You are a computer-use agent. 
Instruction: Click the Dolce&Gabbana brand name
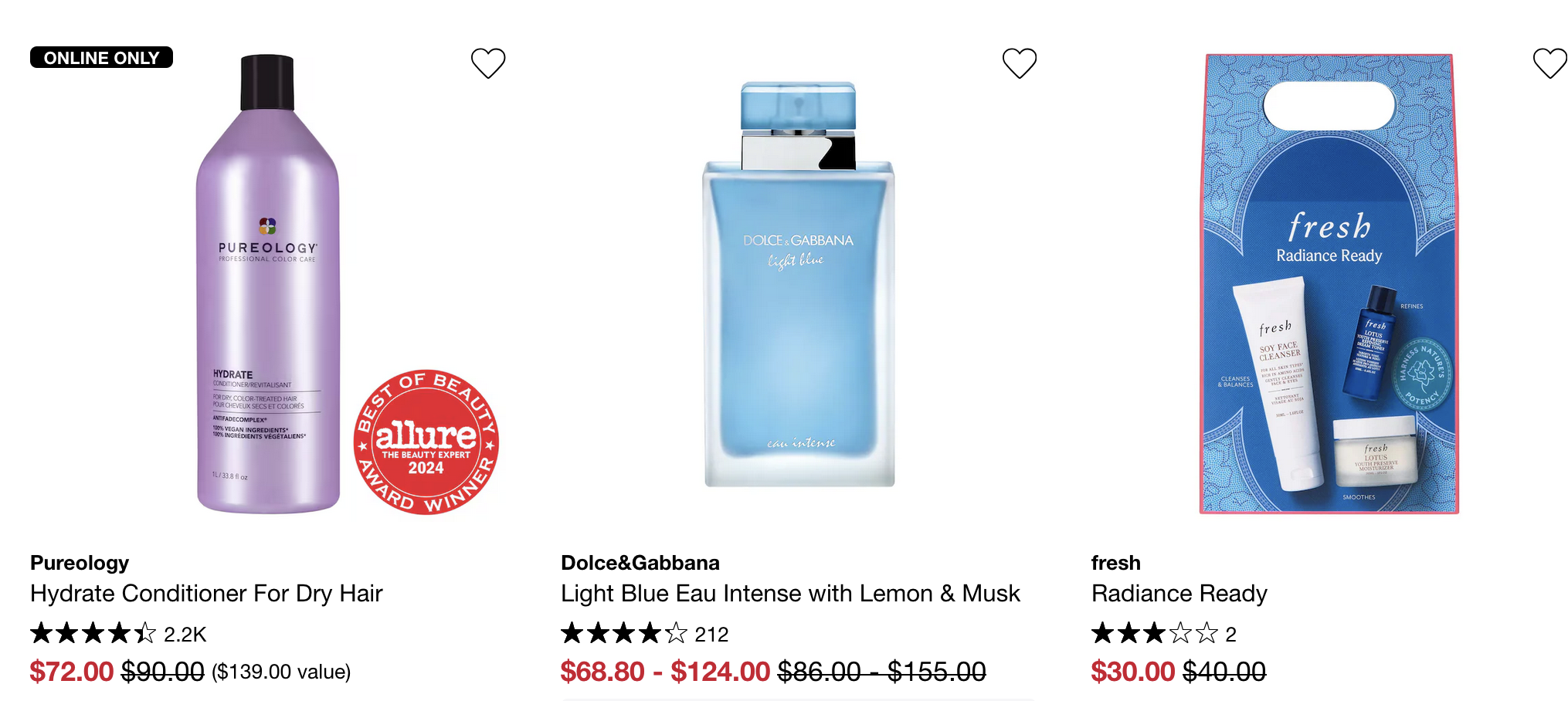pyautogui.click(x=640, y=563)
